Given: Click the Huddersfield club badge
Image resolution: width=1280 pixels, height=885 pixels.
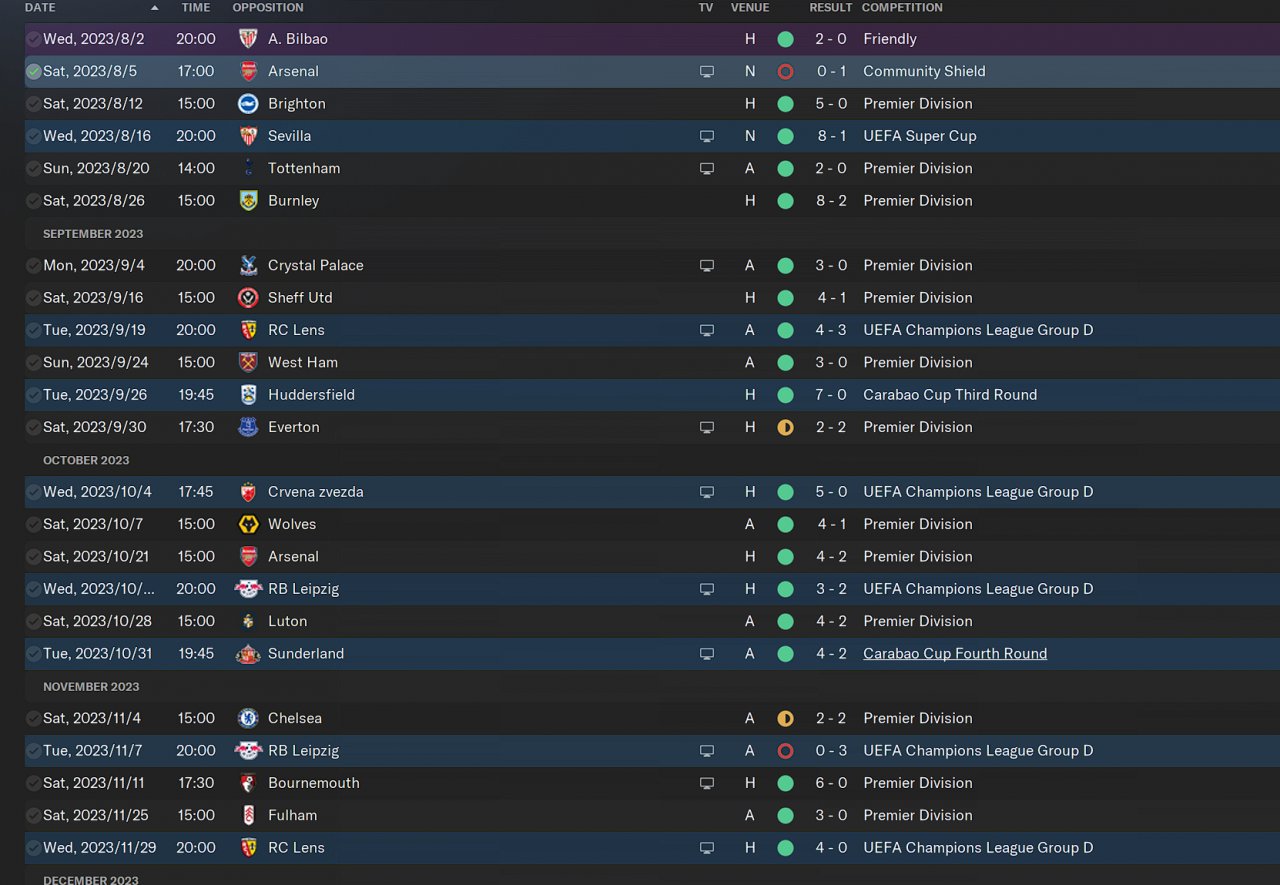Looking at the screenshot, I should (248, 395).
